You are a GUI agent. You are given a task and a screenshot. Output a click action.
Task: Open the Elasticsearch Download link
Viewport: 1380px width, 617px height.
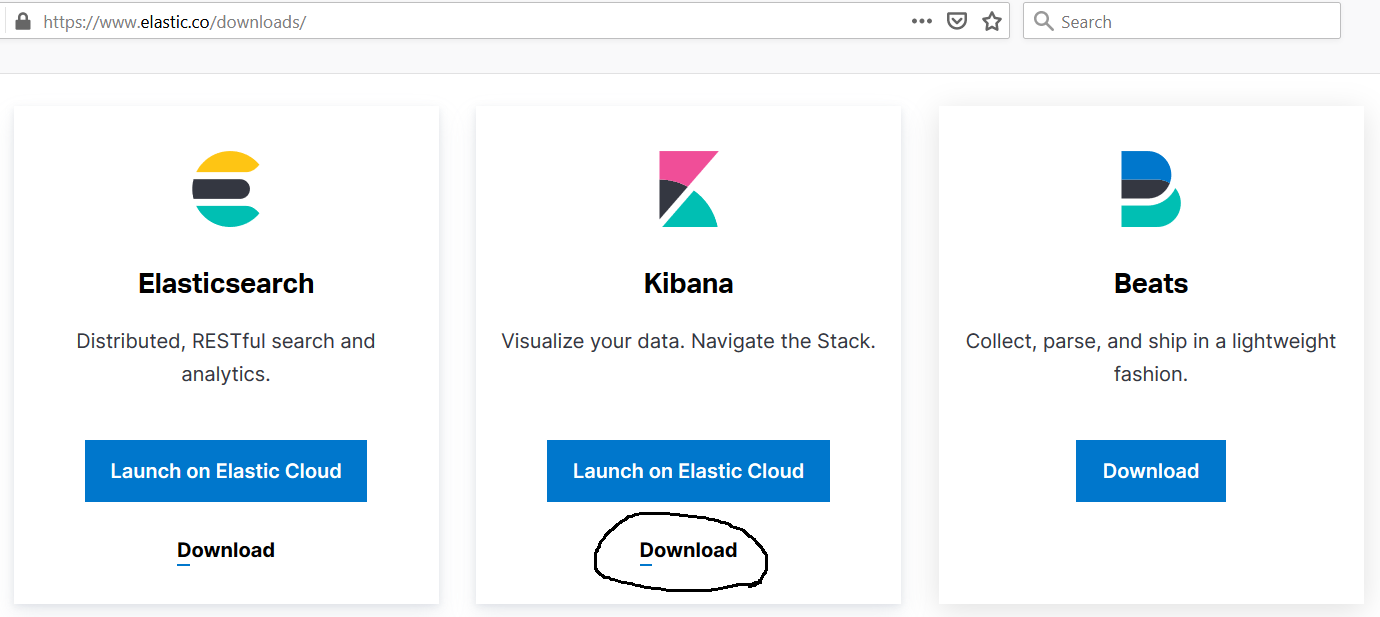click(226, 550)
